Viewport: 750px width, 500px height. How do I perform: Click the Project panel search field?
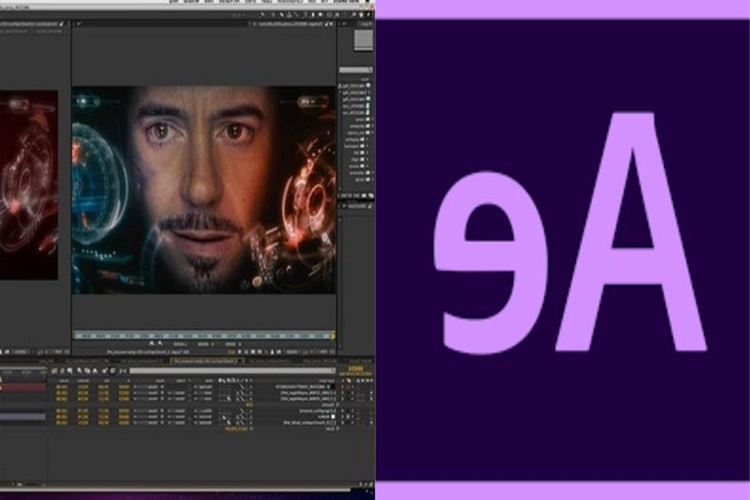click(355, 70)
